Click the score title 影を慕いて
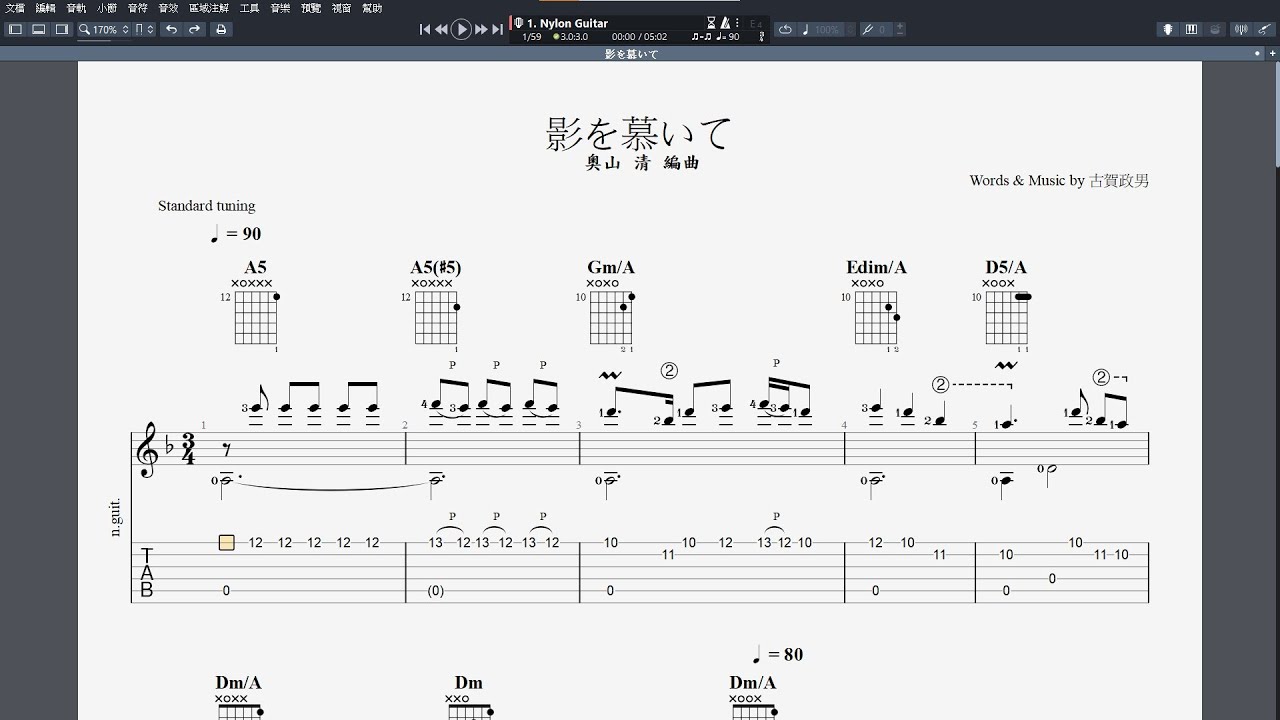 point(639,133)
